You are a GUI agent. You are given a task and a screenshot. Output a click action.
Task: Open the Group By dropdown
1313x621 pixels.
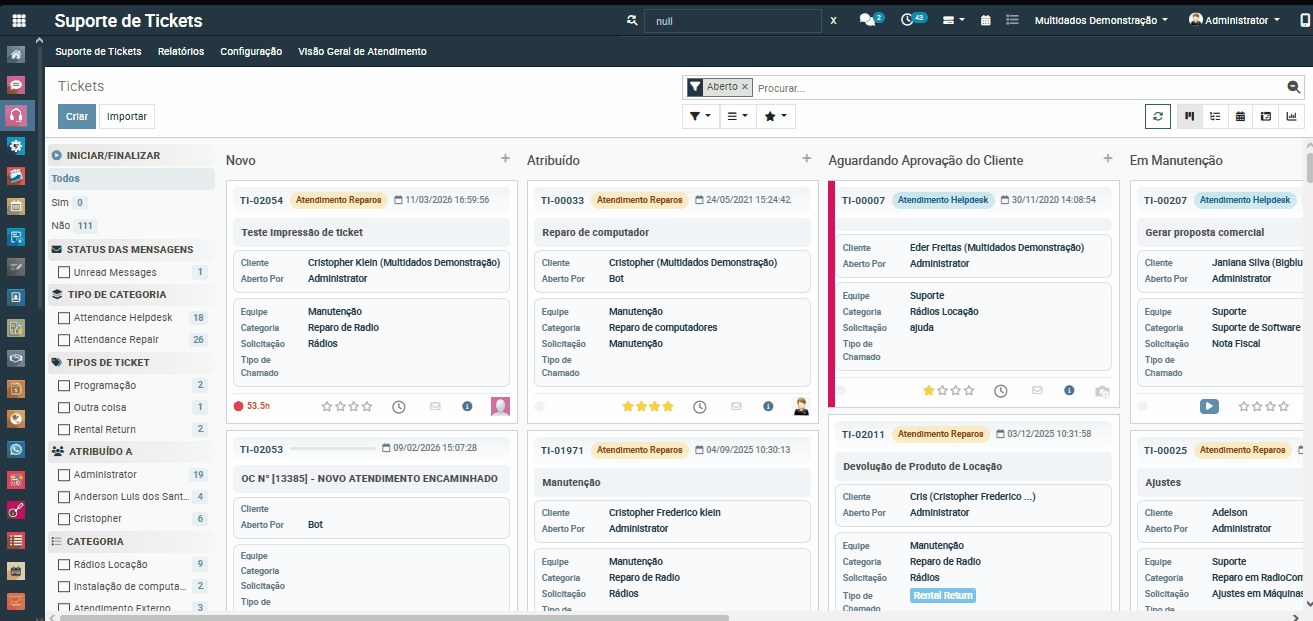coord(737,116)
